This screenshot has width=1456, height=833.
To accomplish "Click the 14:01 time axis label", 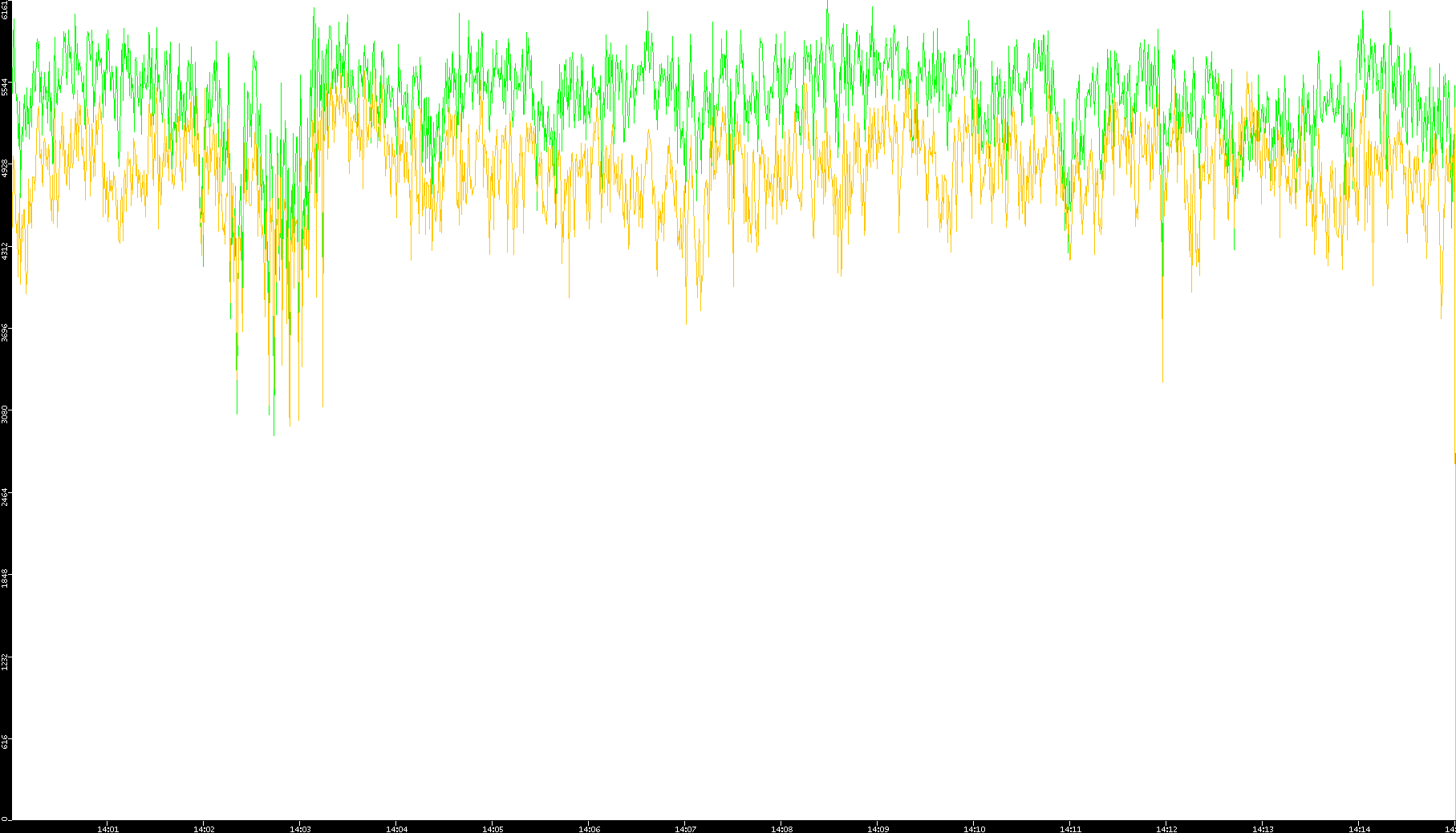I will coord(107,829).
